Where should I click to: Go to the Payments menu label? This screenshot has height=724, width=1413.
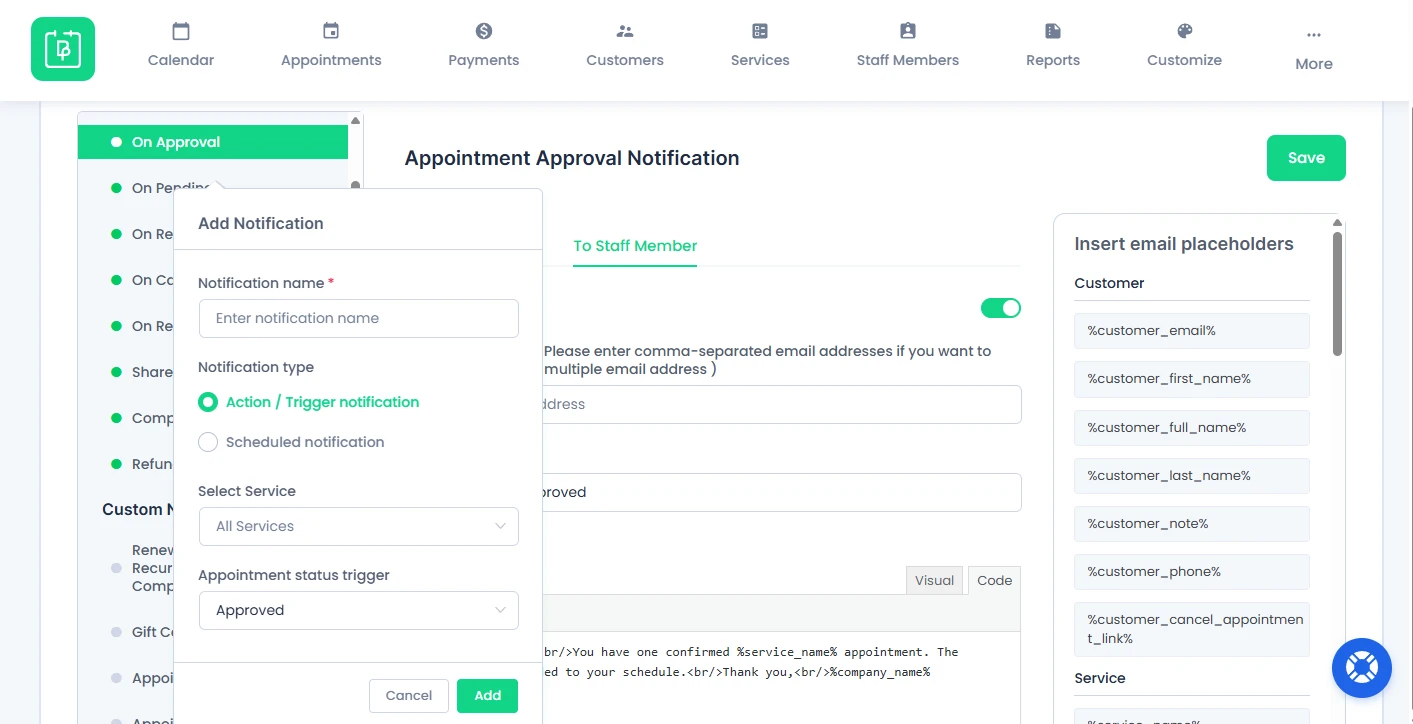click(484, 60)
